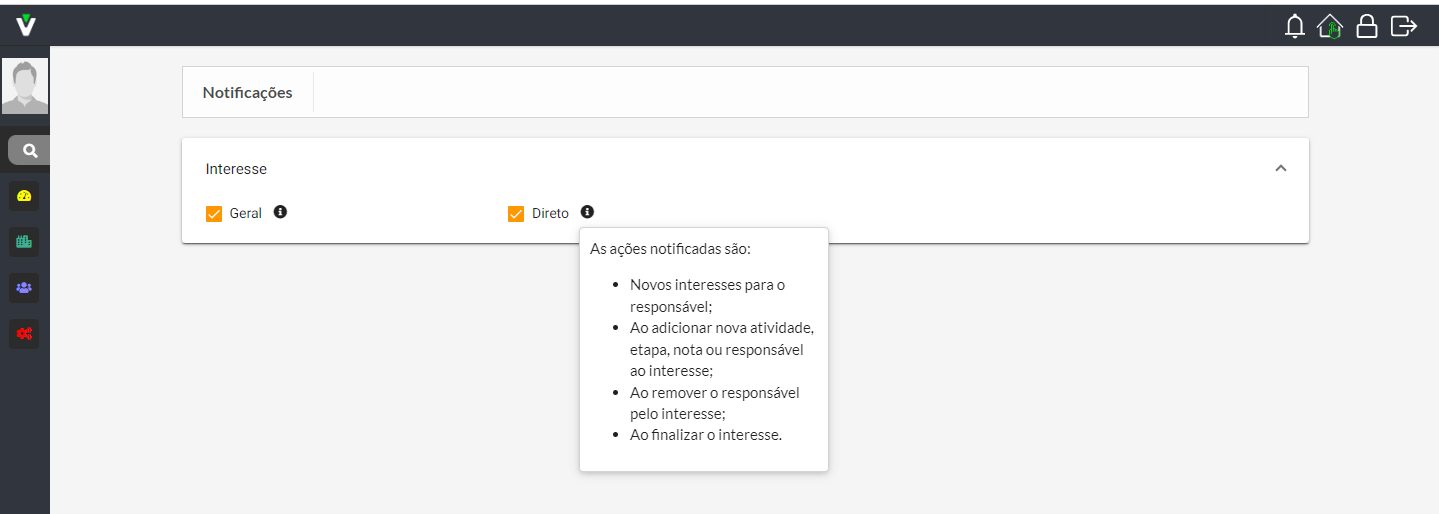Viewport: 1439px width, 514px height.
Task: Open the notifications bell icon
Action: pyautogui.click(x=1295, y=26)
